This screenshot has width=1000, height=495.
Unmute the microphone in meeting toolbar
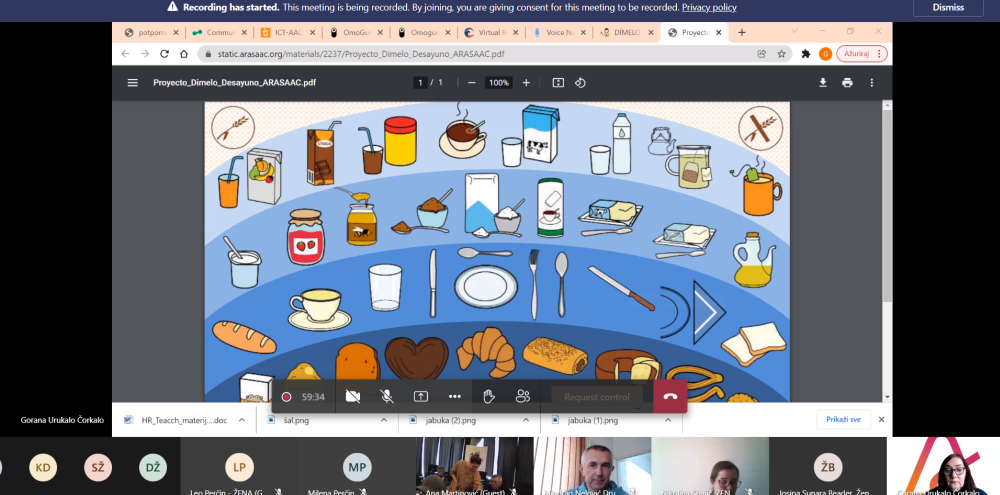pos(386,397)
